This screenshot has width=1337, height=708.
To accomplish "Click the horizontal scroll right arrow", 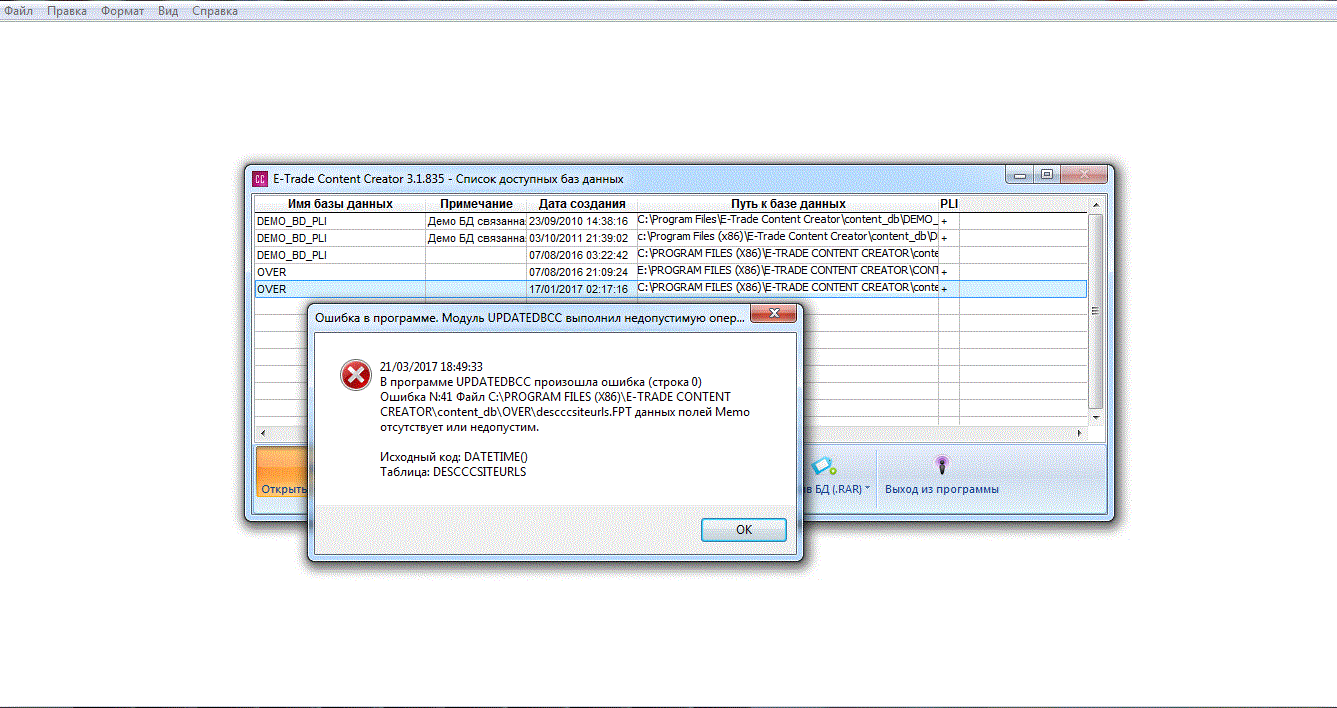I will 1079,433.
